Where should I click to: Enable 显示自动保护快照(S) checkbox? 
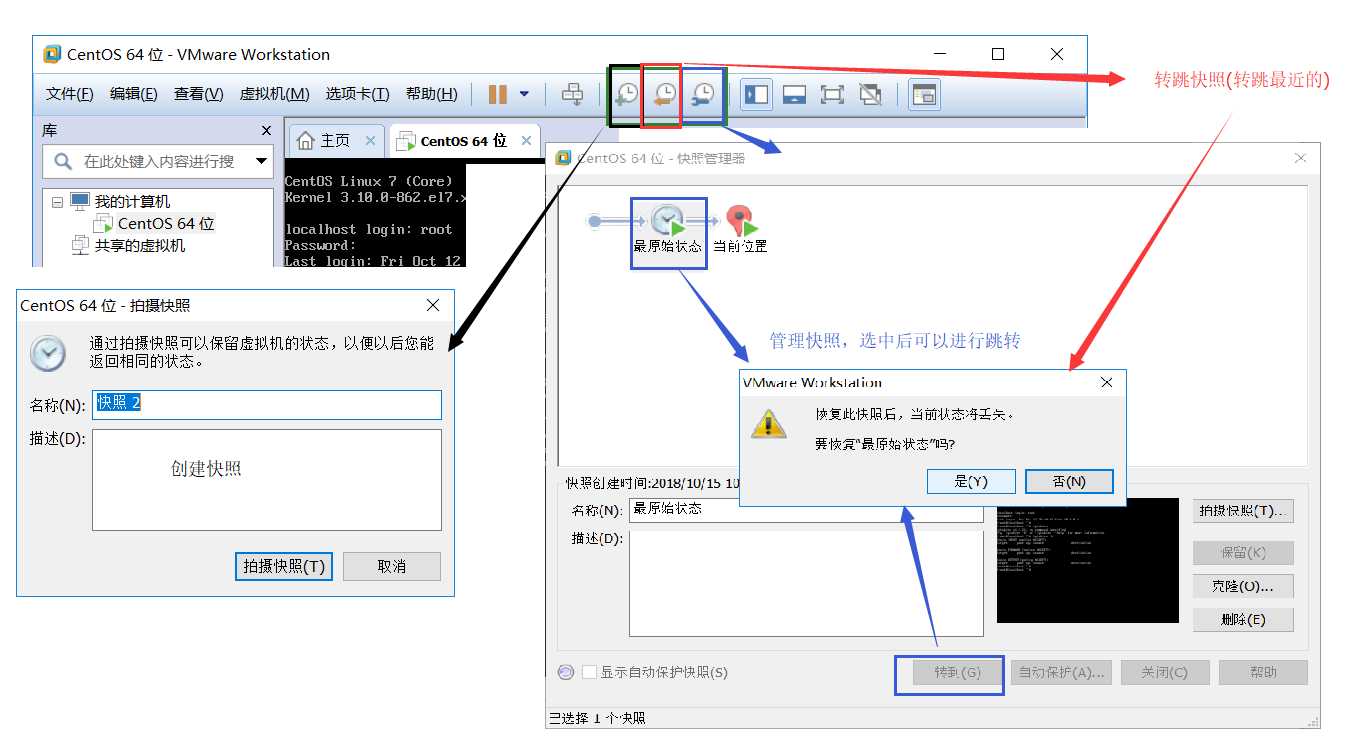click(x=589, y=673)
